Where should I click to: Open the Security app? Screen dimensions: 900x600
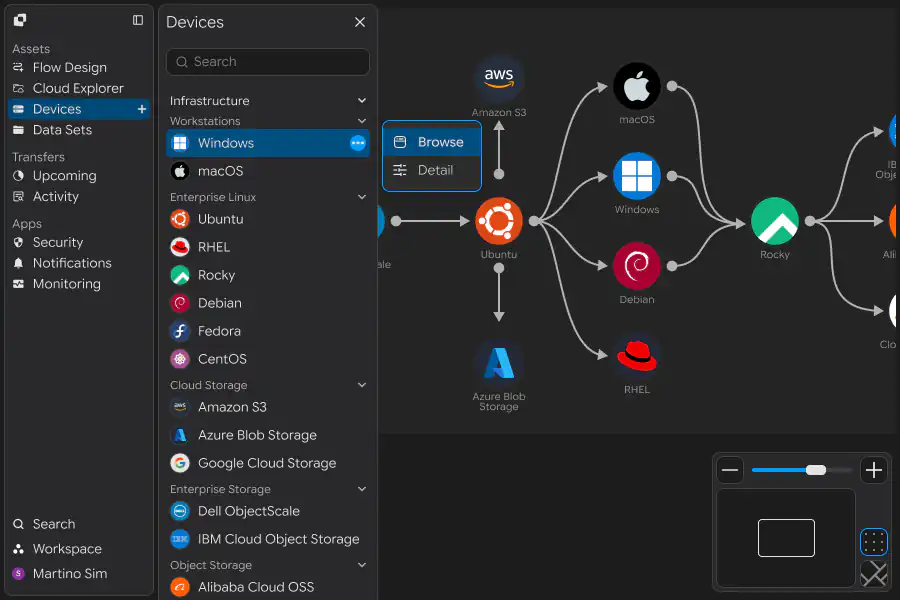click(x=79, y=242)
